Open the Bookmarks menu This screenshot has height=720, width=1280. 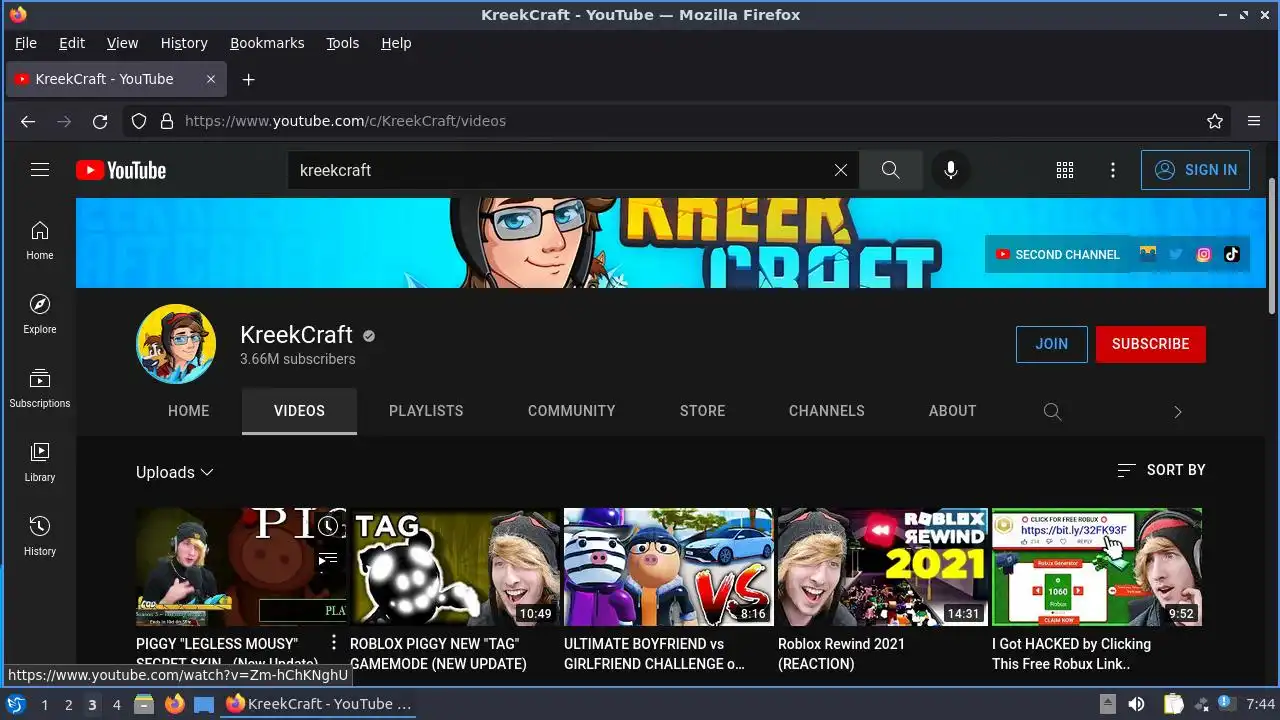point(267,43)
